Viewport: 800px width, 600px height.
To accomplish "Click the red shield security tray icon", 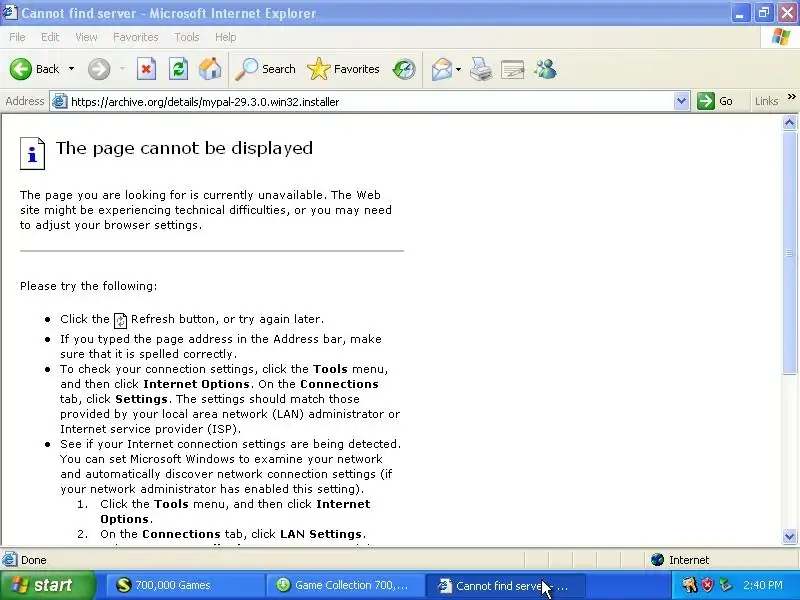I will [707, 585].
